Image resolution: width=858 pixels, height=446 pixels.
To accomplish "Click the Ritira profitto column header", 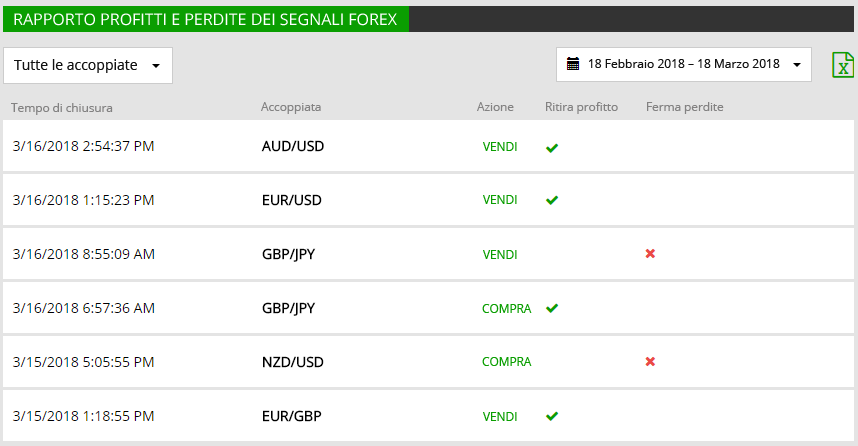I will [581, 107].
